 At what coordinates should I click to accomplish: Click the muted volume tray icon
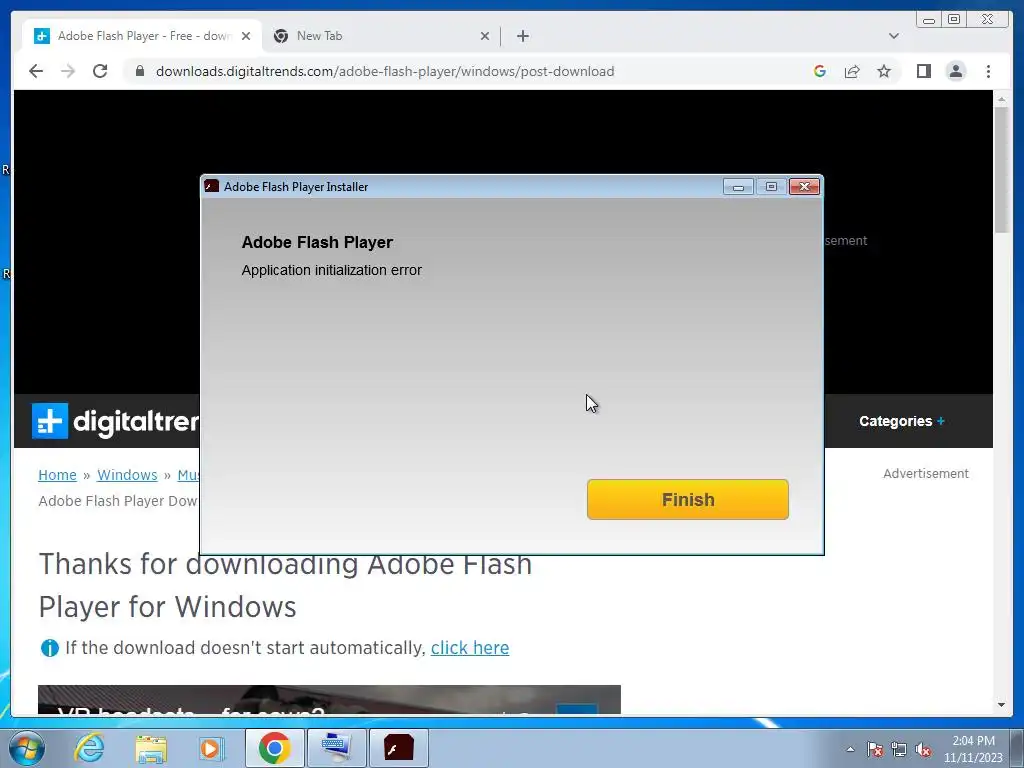[923, 749]
